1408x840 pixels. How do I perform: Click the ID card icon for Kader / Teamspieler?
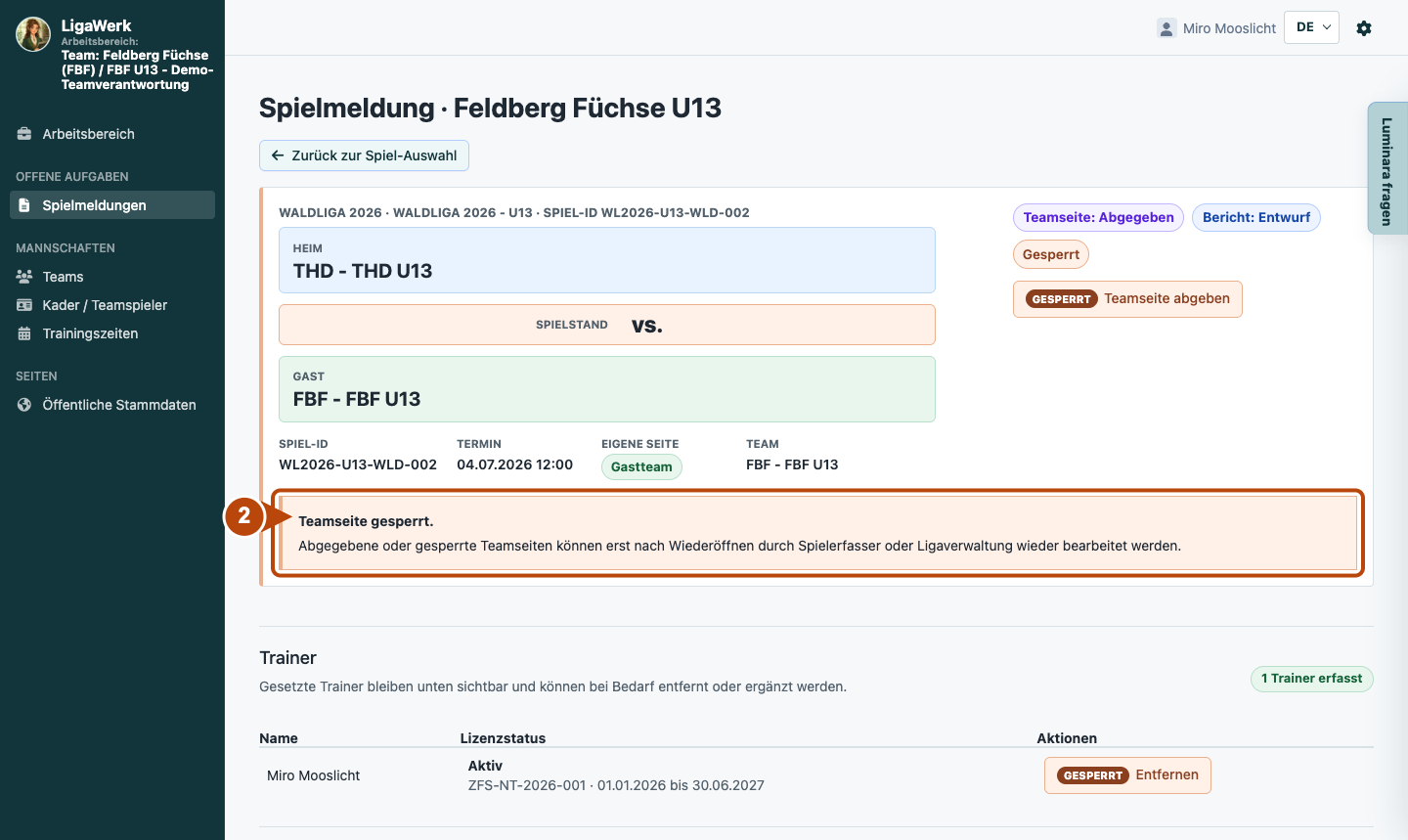click(x=24, y=305)
